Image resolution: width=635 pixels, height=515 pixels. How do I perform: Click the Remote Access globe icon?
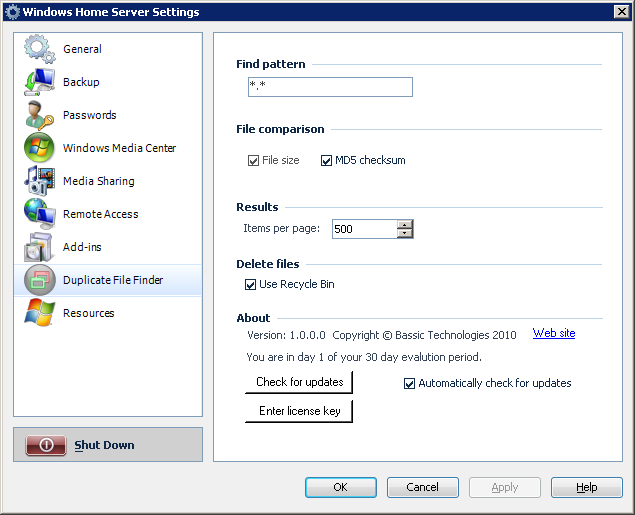click(39, 214)
